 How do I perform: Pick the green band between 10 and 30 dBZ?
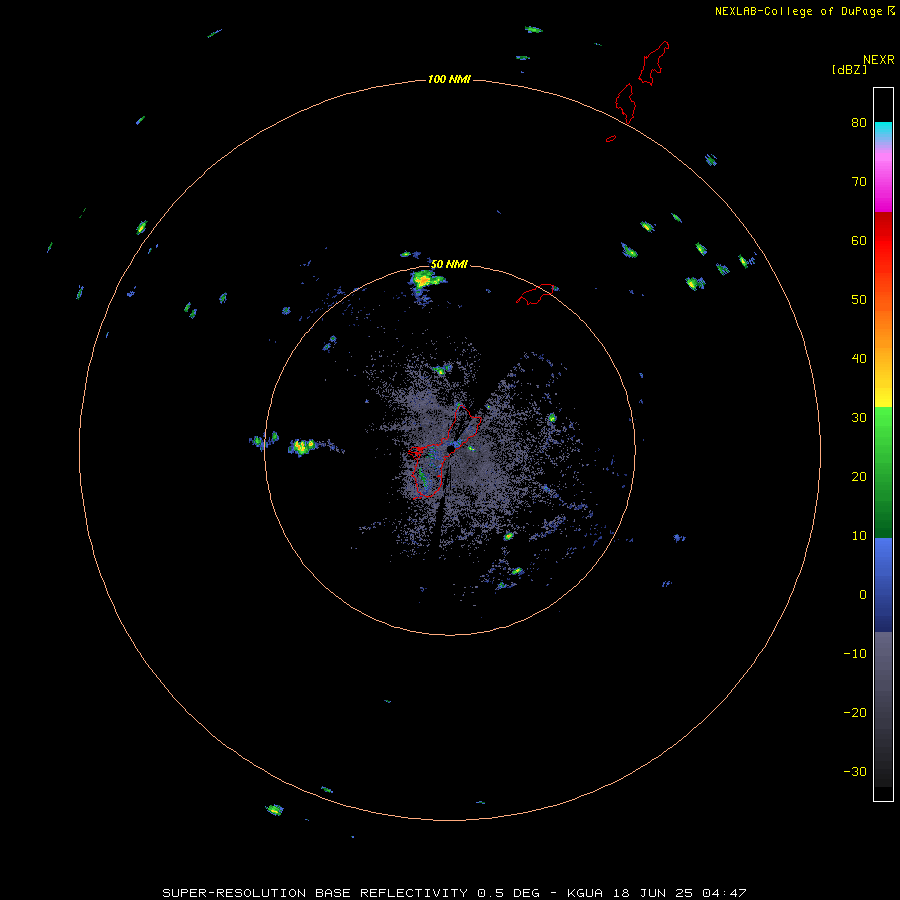(x=883, y=472)
